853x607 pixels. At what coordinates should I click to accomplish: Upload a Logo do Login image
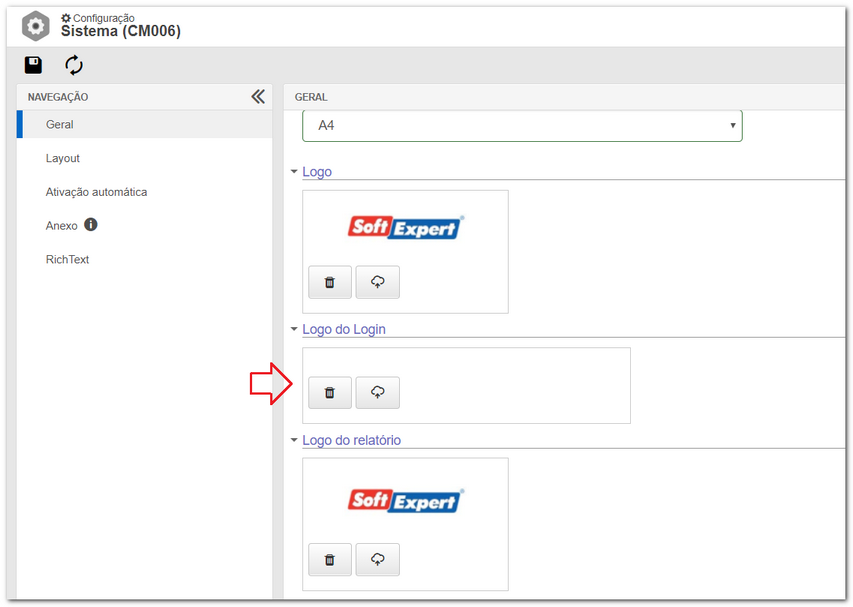click(x=378, y=392)
